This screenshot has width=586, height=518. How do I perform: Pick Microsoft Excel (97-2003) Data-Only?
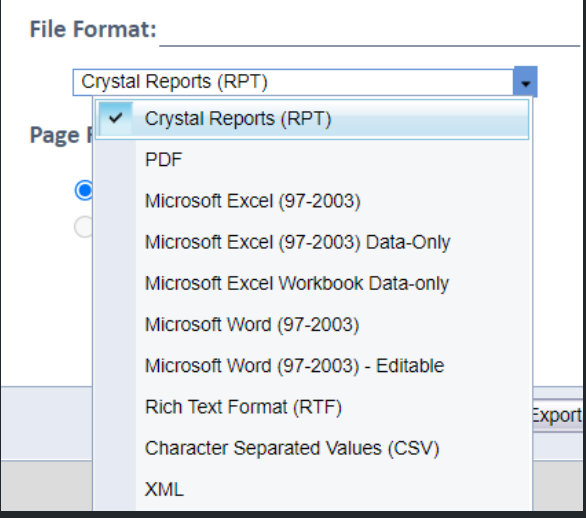(312, 242)
